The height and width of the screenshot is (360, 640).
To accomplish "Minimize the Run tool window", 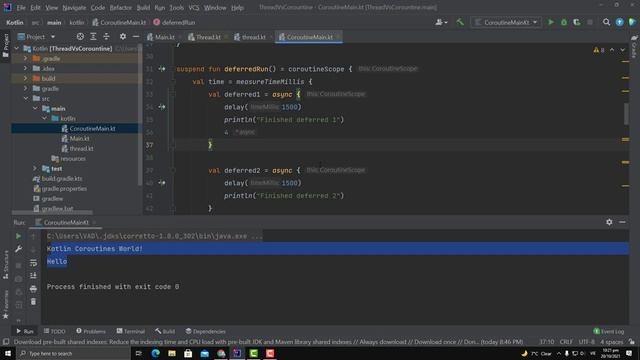I will 622,222.
